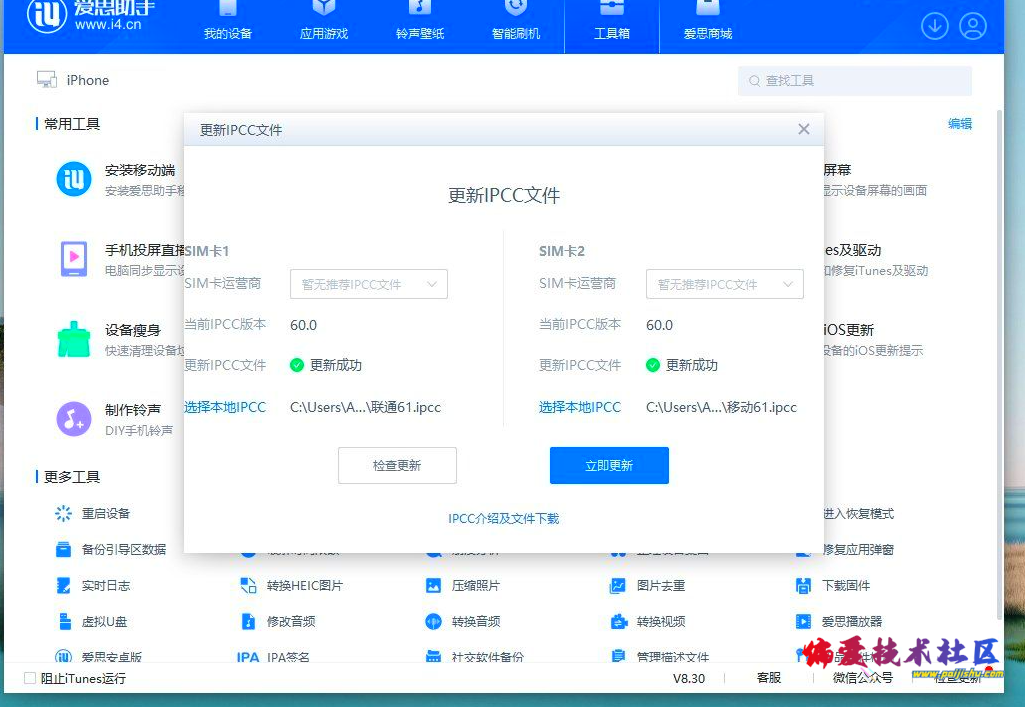
Task: Click the 检查更新 button
Action: tap(397, 466)
